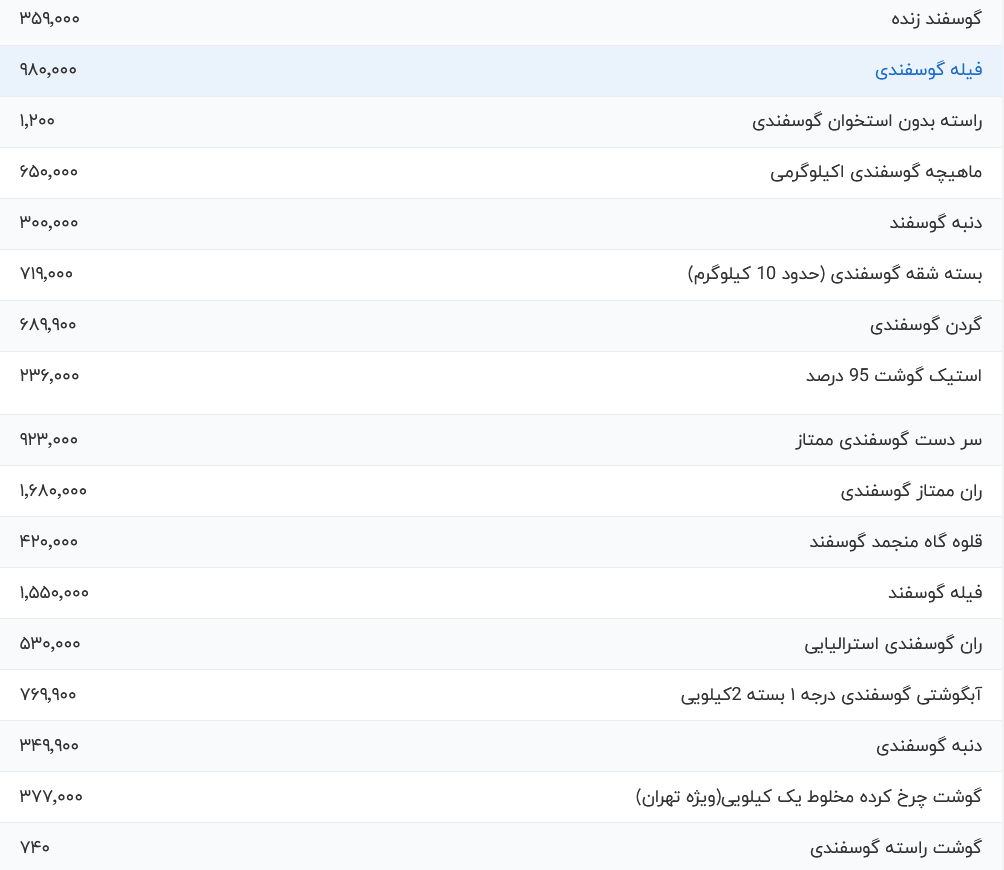Open the گردن گوسفندی product link
The image size is (1004, 870).
click(925, 325)
